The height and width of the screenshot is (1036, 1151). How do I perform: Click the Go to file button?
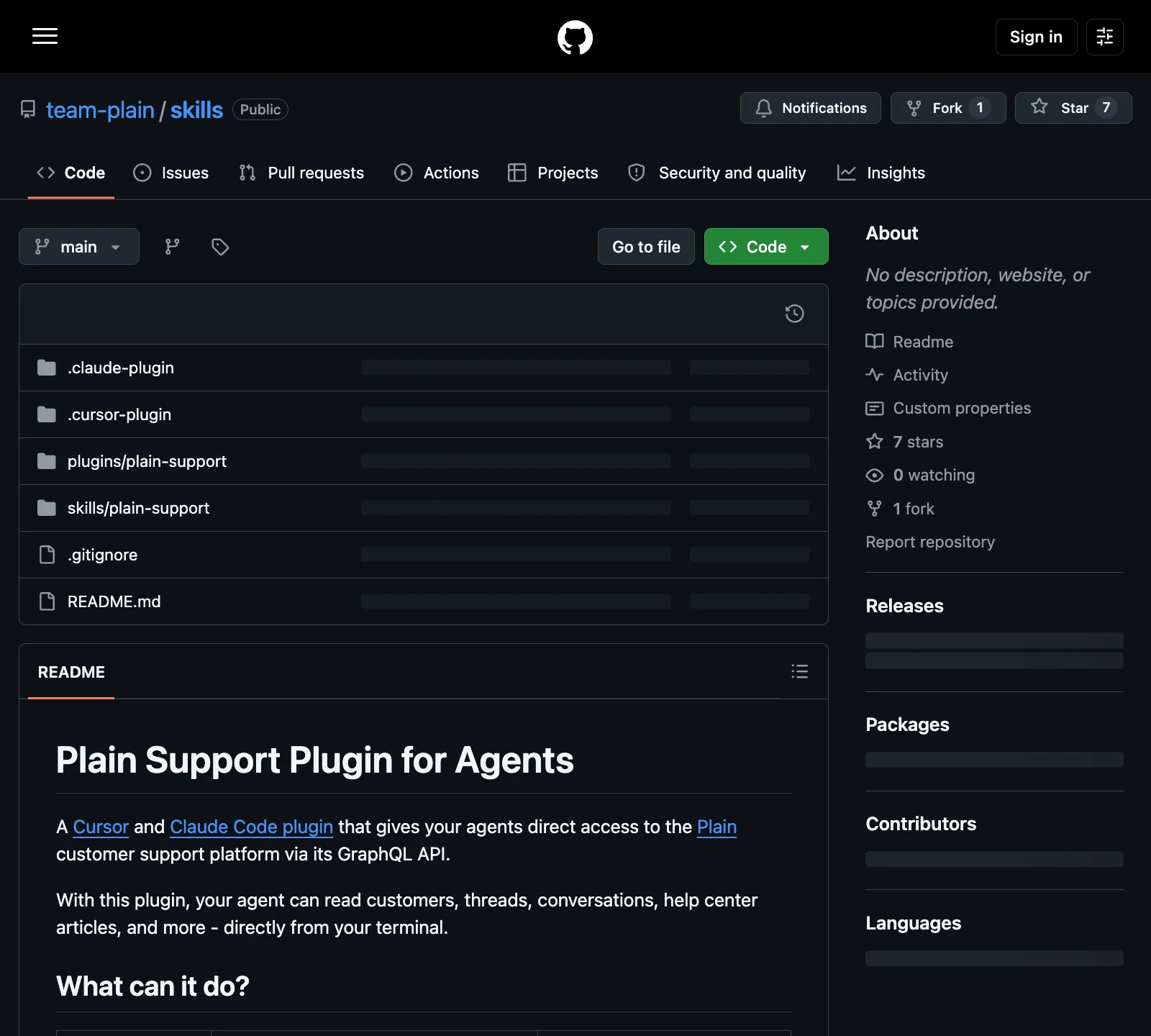[x=646, y=247]
